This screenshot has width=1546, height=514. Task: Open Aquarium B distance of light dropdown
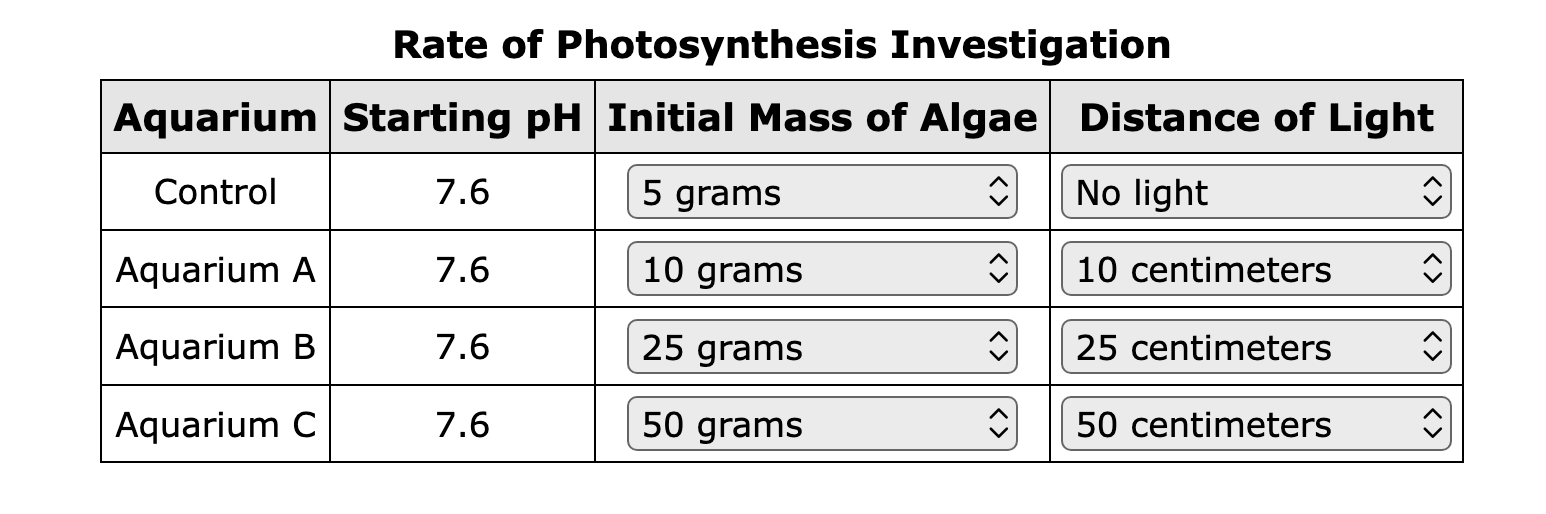point(1256,347)
